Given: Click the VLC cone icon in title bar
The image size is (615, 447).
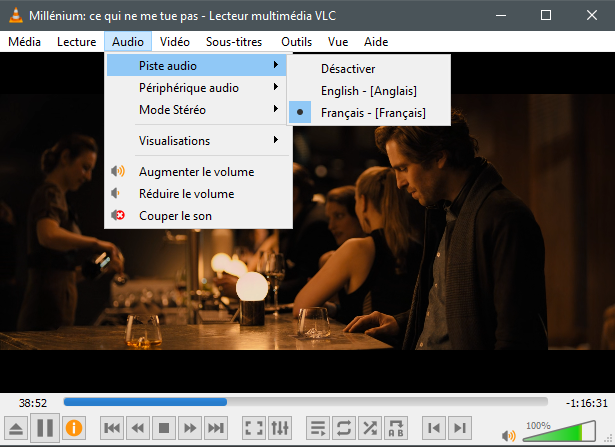Looking at the screenshot, I should pos(16,15).
